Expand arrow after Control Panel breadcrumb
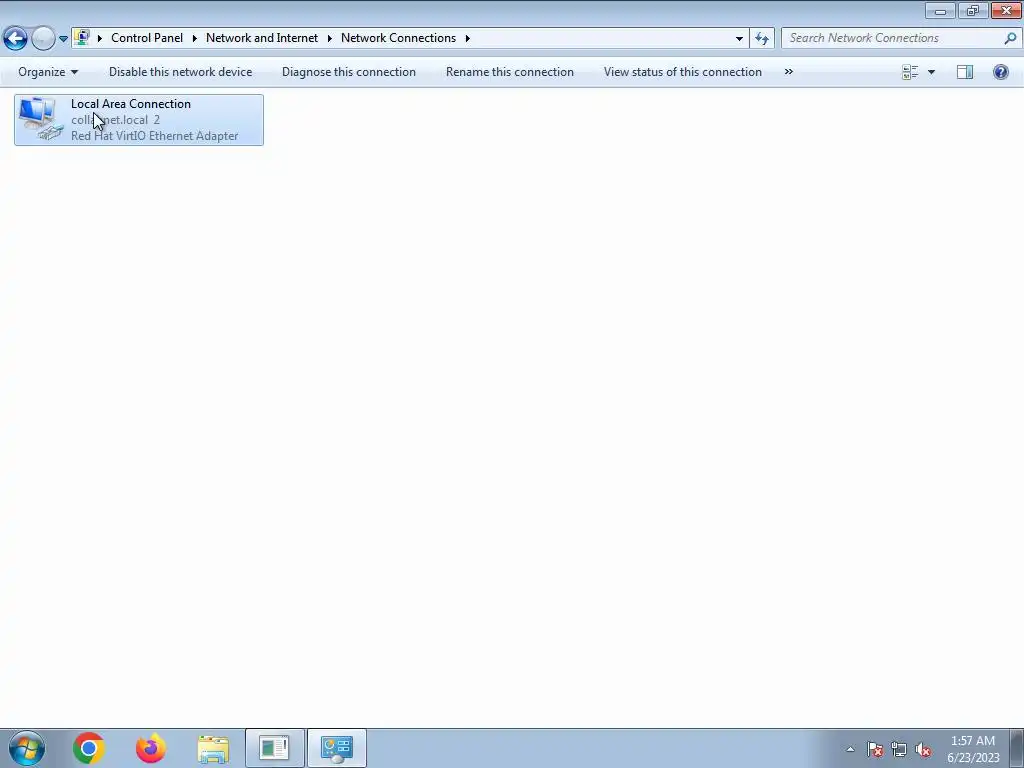The width and height of the screenshot is (1024, 768). tap(195, 38)
